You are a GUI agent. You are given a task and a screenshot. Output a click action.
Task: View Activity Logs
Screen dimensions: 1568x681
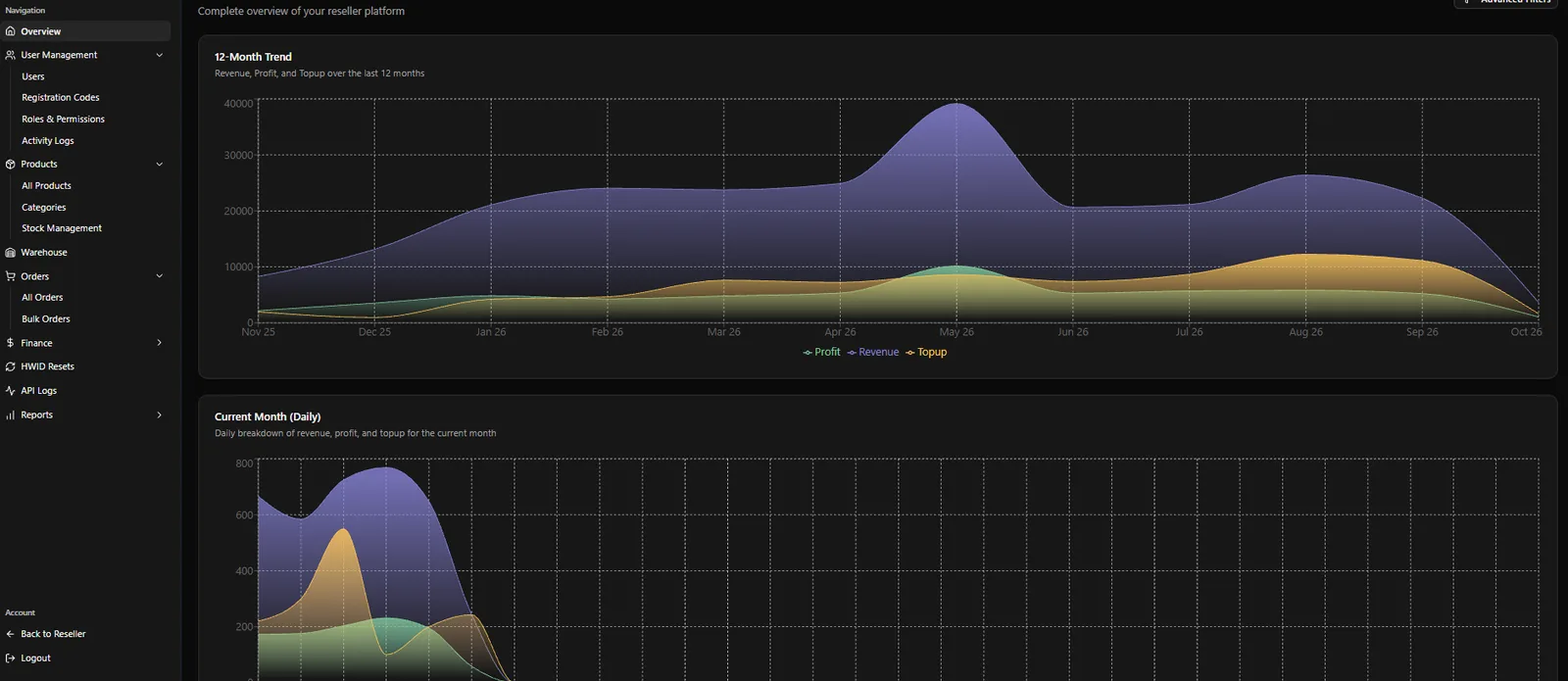click(x=48, y=140)
